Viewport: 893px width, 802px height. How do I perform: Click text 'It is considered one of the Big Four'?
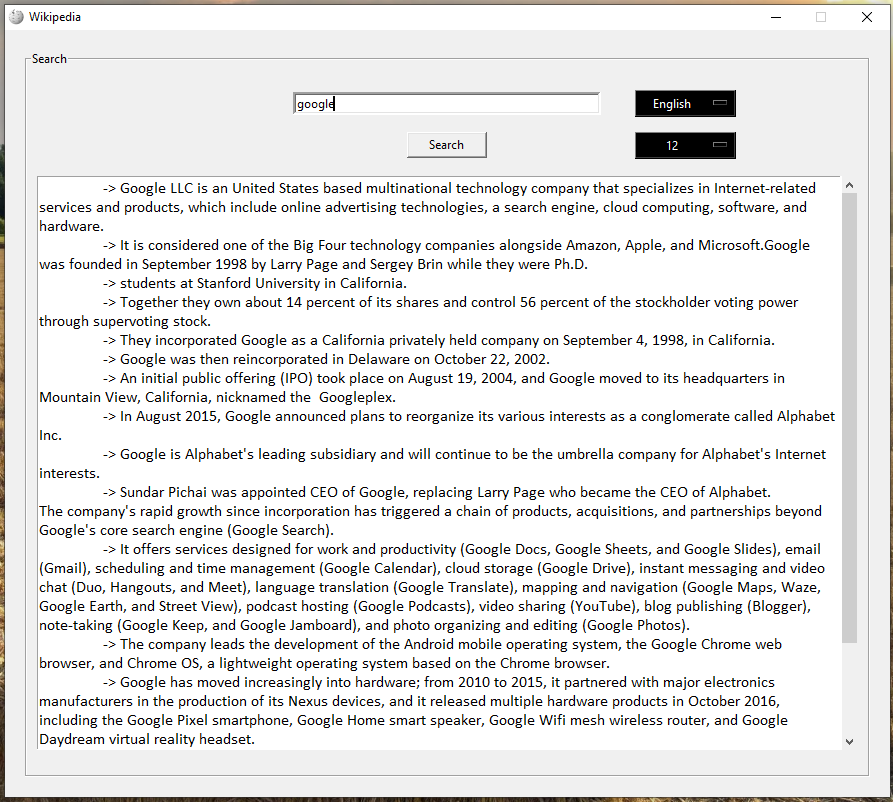tap(232, 245)
